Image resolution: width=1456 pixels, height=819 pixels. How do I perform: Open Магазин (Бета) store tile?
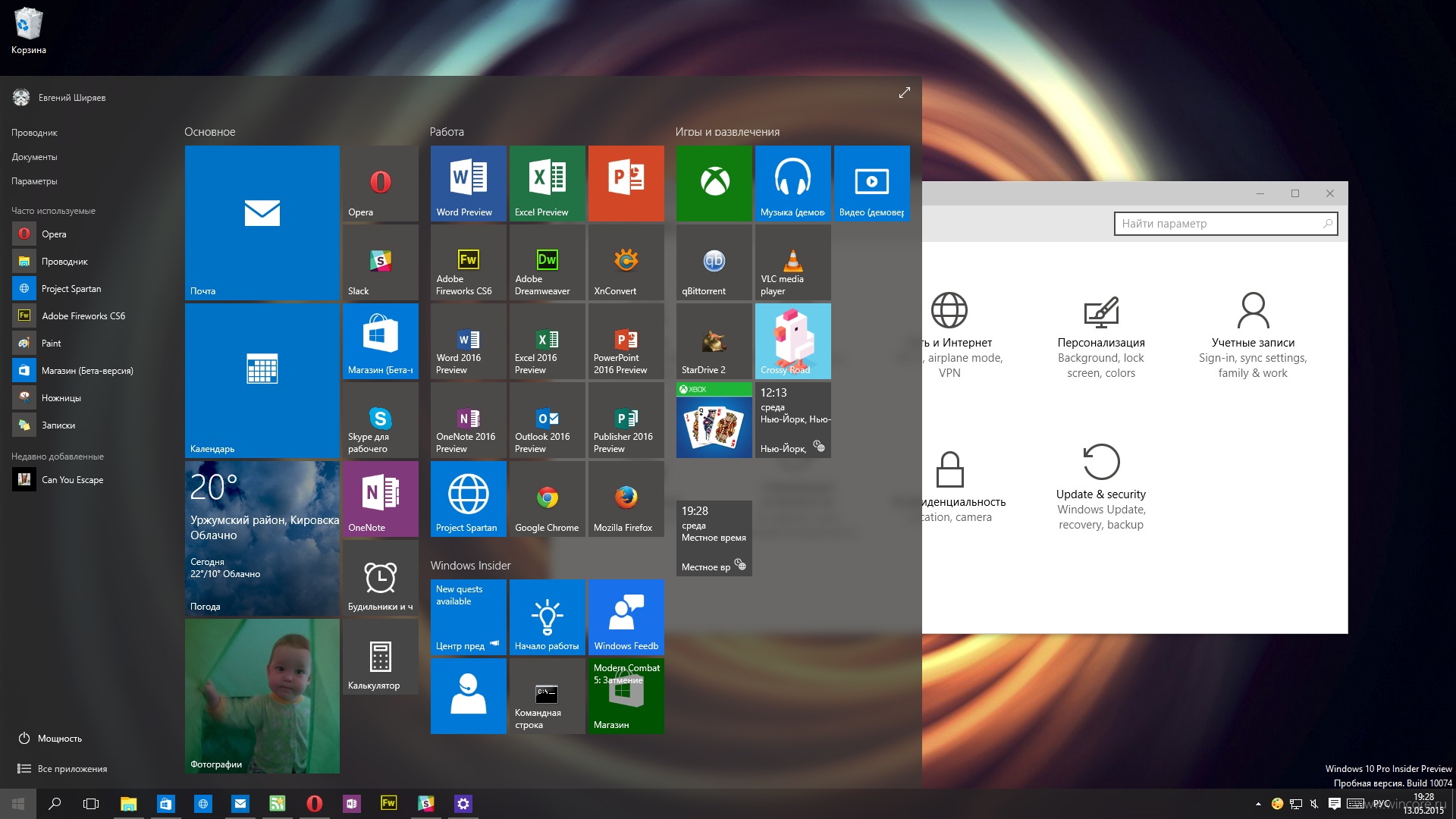pos(380,341)
